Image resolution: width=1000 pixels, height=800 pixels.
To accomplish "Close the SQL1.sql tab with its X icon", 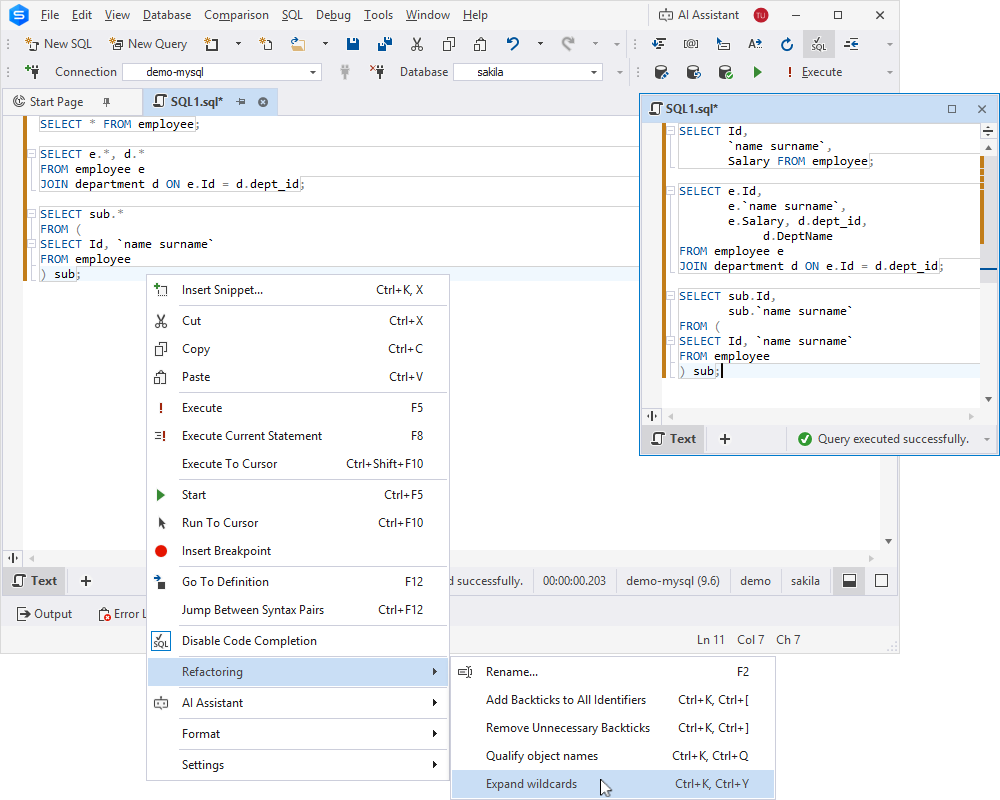I will pos(263,102).
